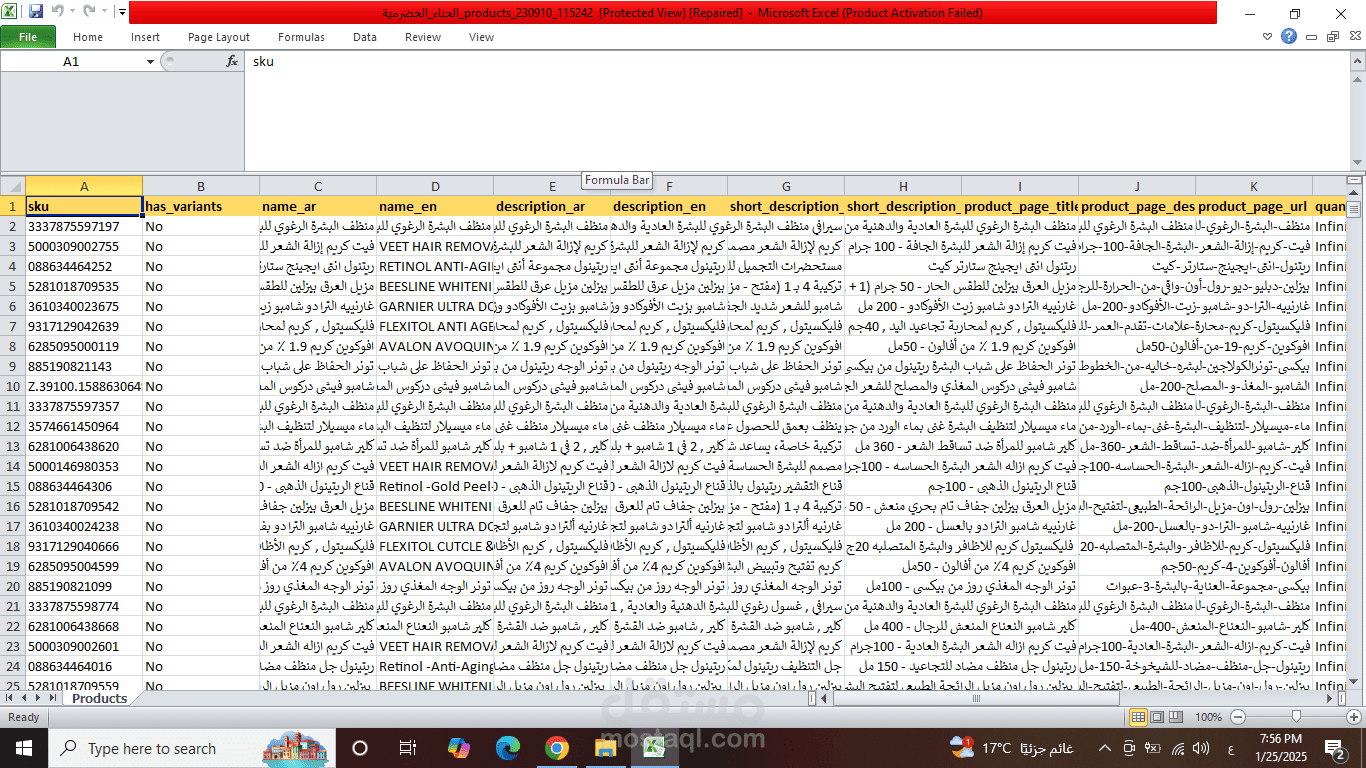Screen dimensions: 1366x768
Task: Open the Formulas ribbon tab
Action: [x=301, y=37]
